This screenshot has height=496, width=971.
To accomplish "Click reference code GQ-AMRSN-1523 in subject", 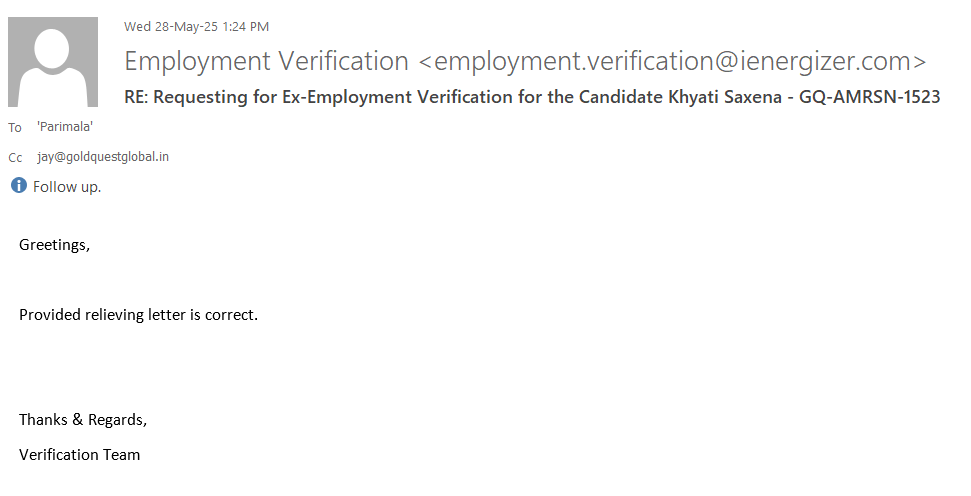I will coord(870,97).
